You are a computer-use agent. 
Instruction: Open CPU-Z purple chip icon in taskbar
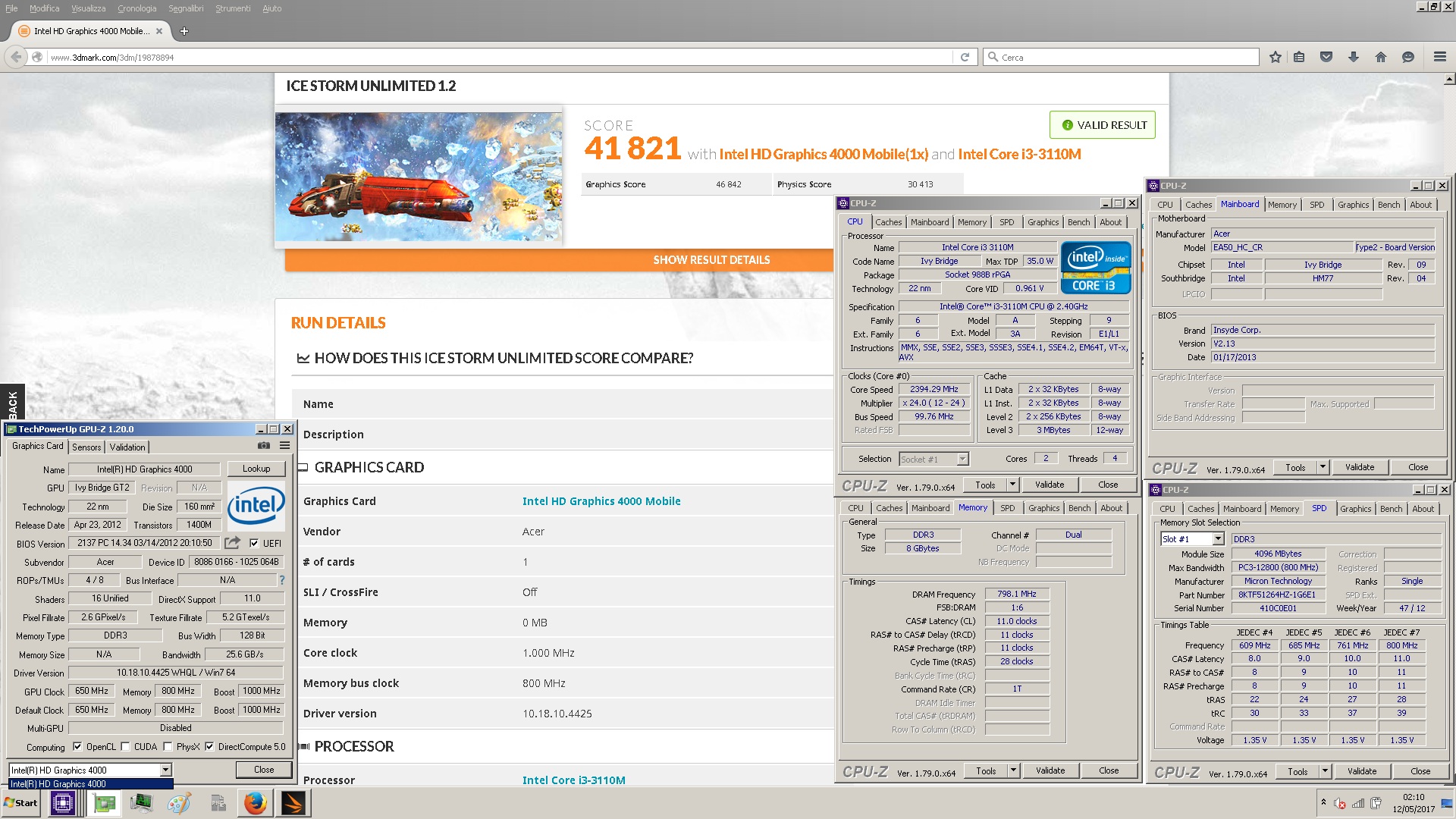63,803
